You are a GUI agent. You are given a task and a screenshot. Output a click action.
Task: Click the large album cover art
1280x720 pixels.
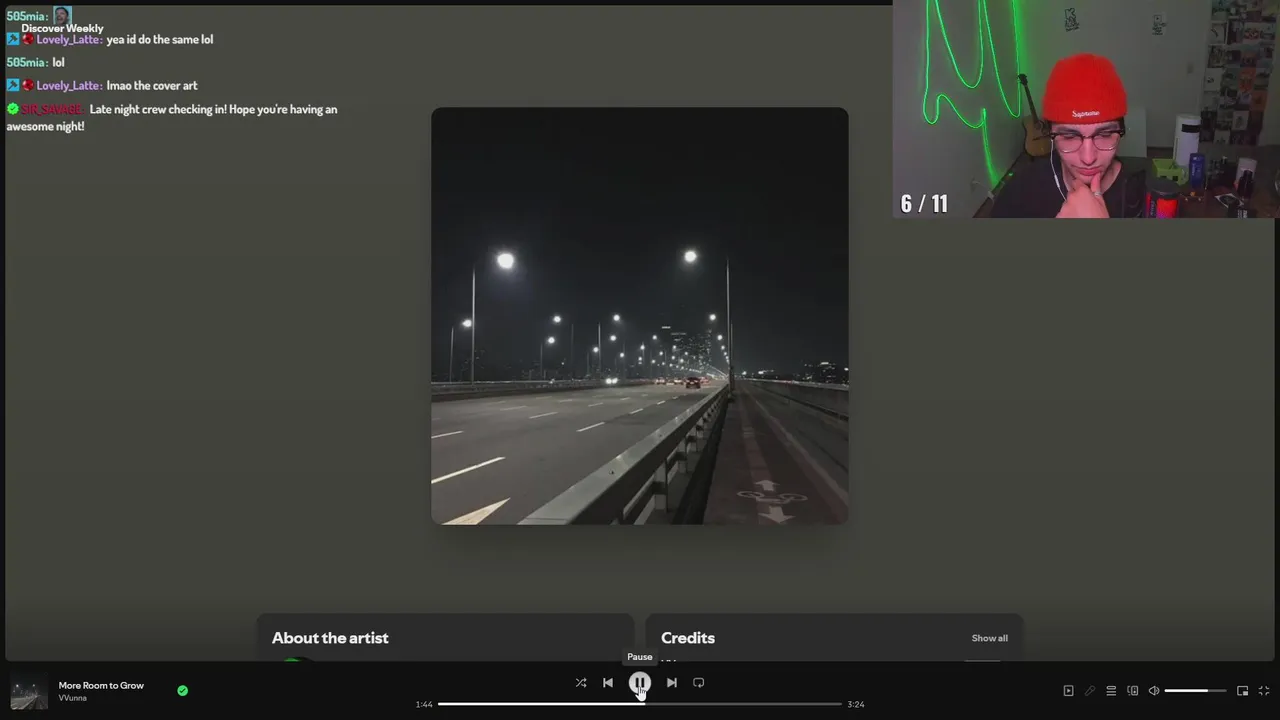pos(640,316)
